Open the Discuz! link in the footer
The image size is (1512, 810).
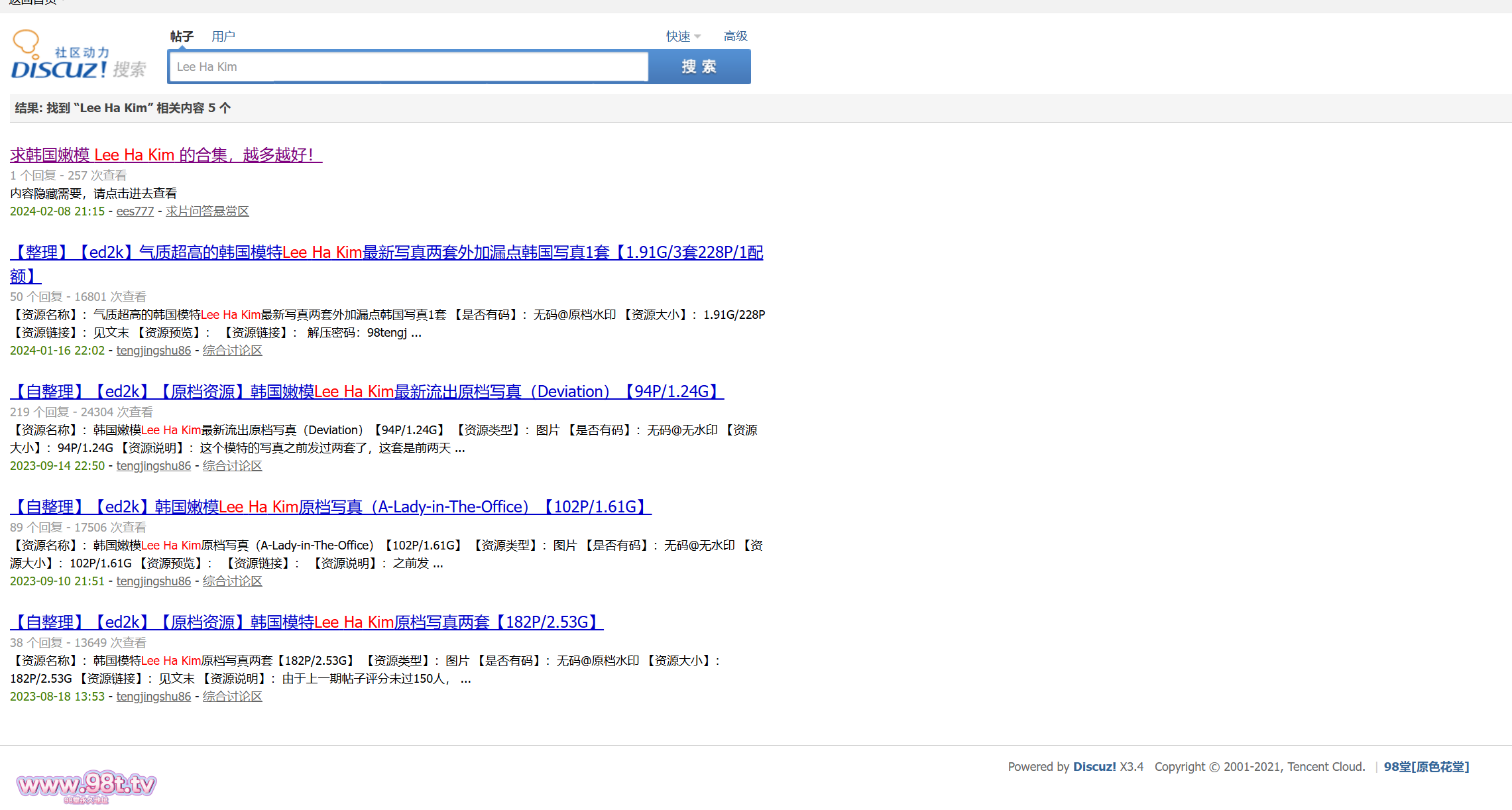[x=1094, y=766]
